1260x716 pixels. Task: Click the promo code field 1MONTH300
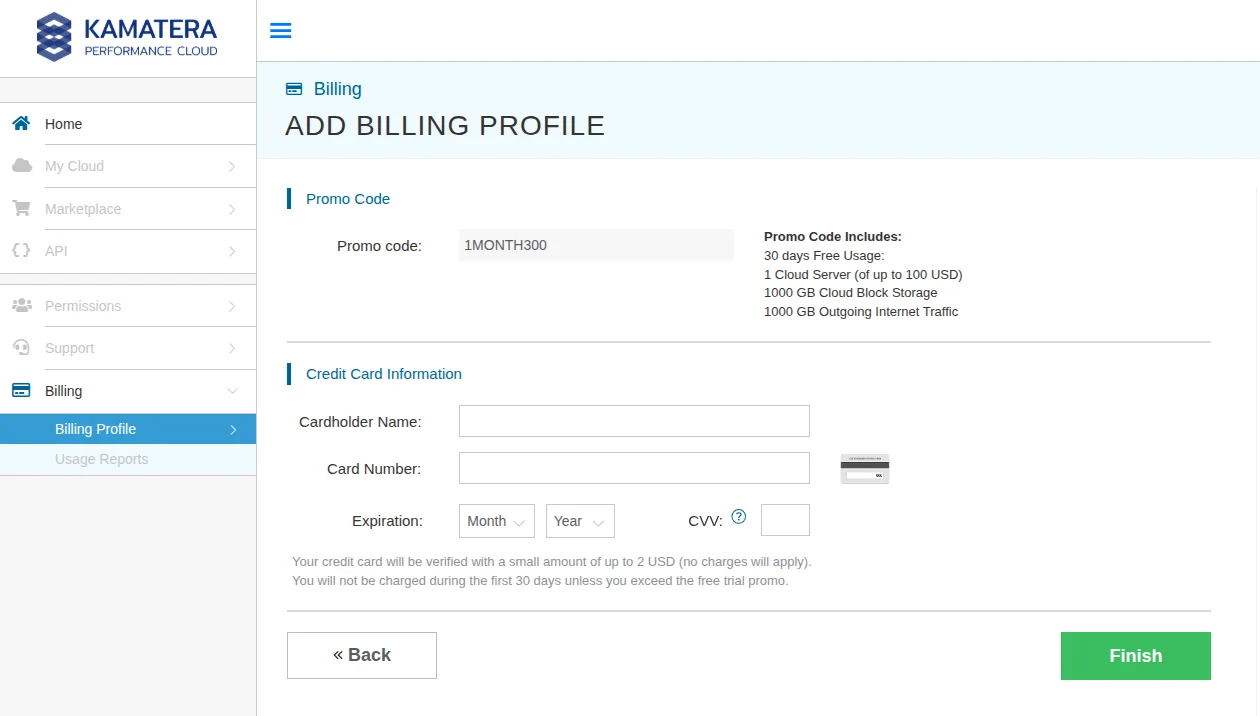596,245
